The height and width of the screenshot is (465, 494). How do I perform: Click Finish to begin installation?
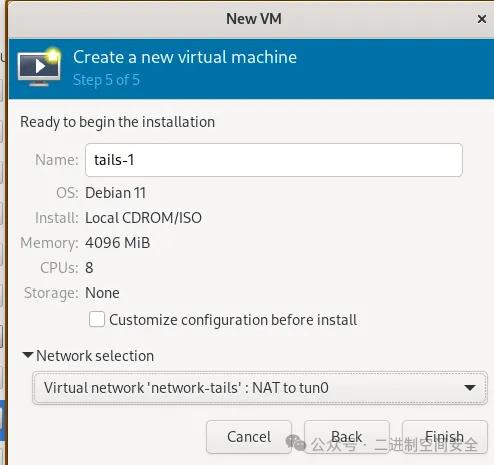click(x=444, y=437)
